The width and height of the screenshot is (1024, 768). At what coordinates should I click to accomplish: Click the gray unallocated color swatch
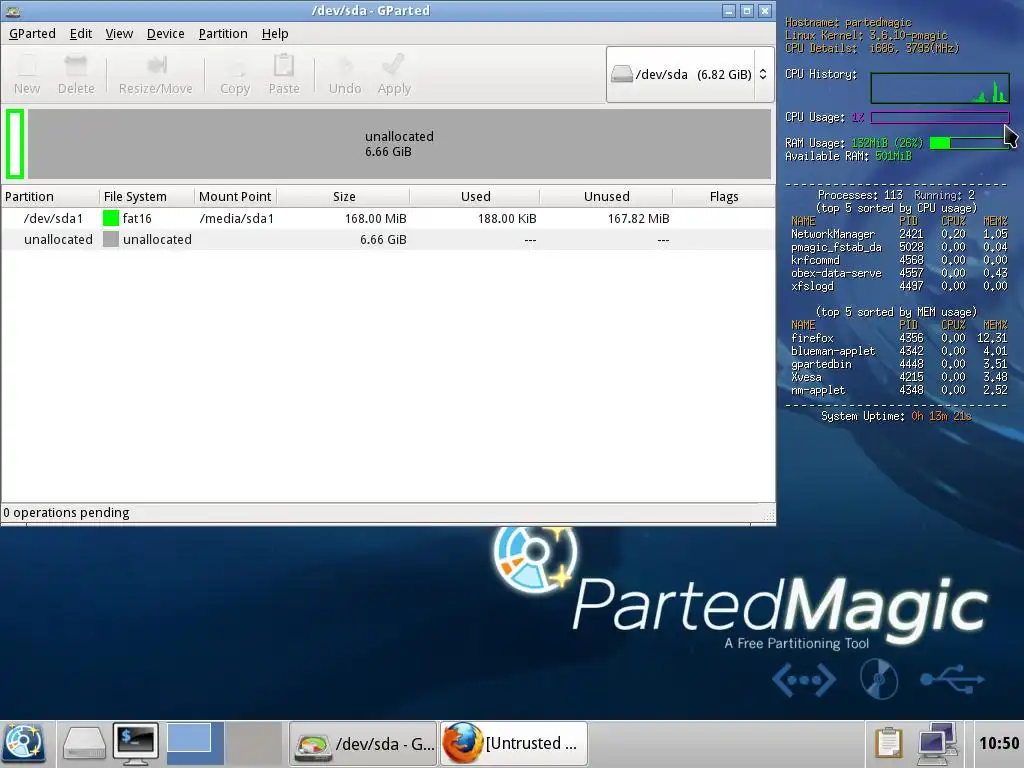110,240
